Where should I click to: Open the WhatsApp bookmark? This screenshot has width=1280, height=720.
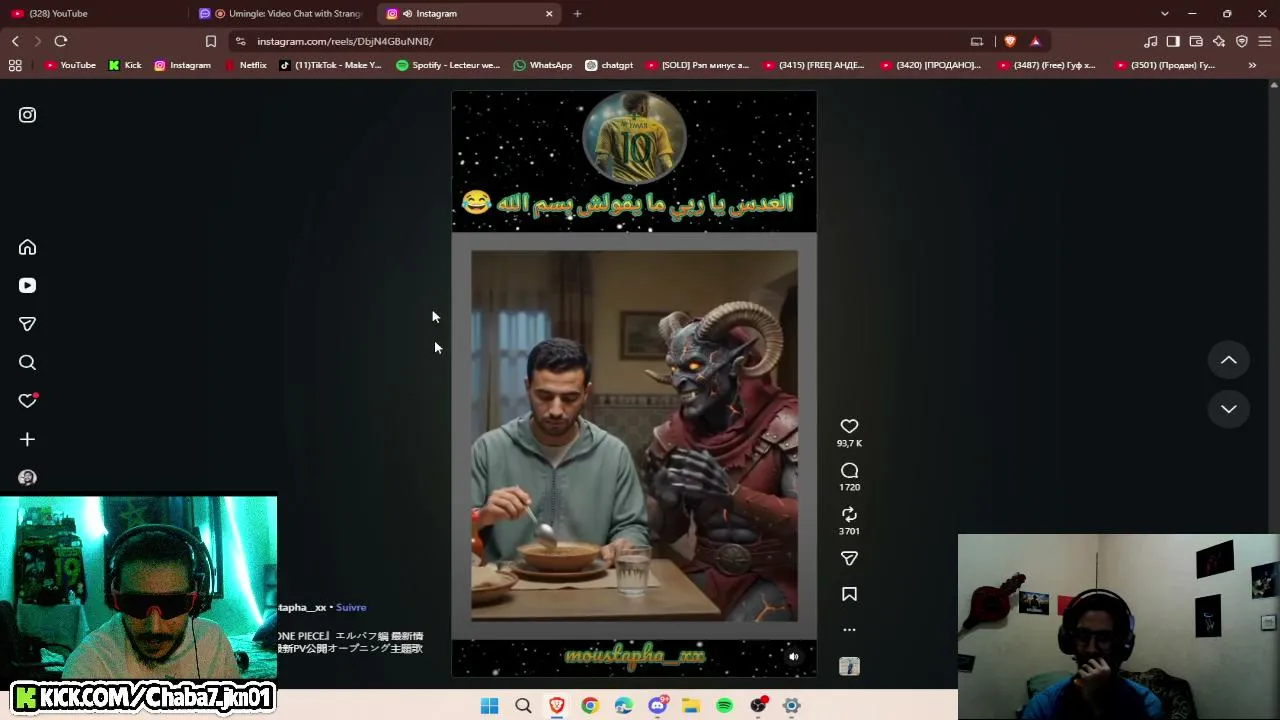coord(542,65)
